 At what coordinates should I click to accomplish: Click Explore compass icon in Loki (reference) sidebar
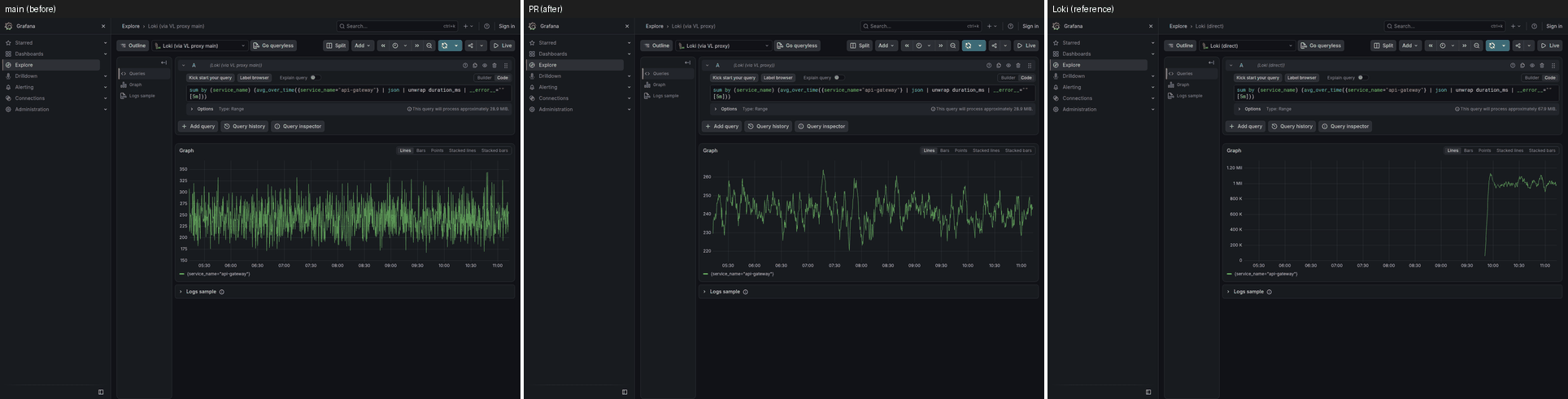[x=1056, y=65]
